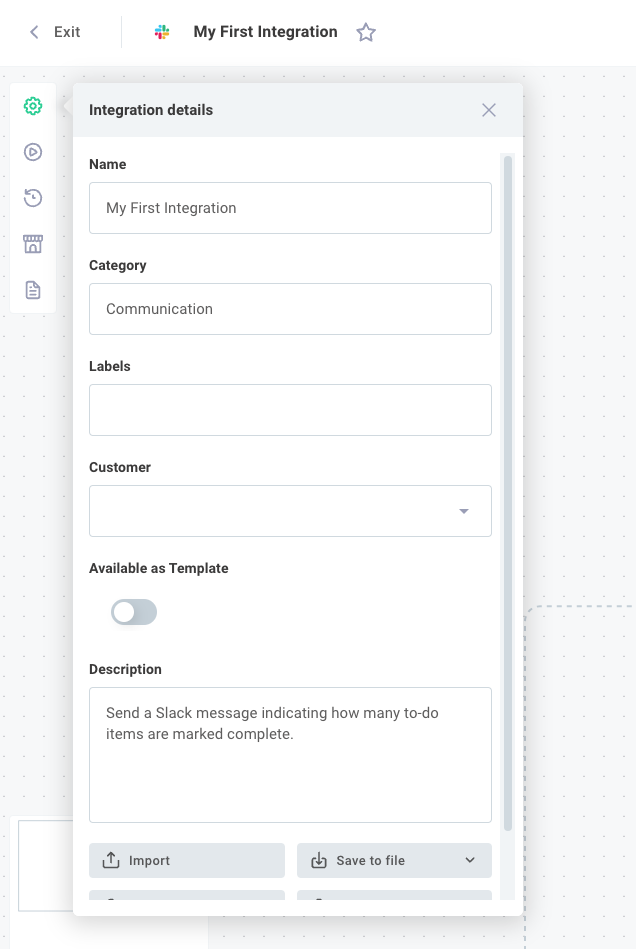636x949 pixels.
Task: Open the document log panel icon
Action: (x=33, y=290)
